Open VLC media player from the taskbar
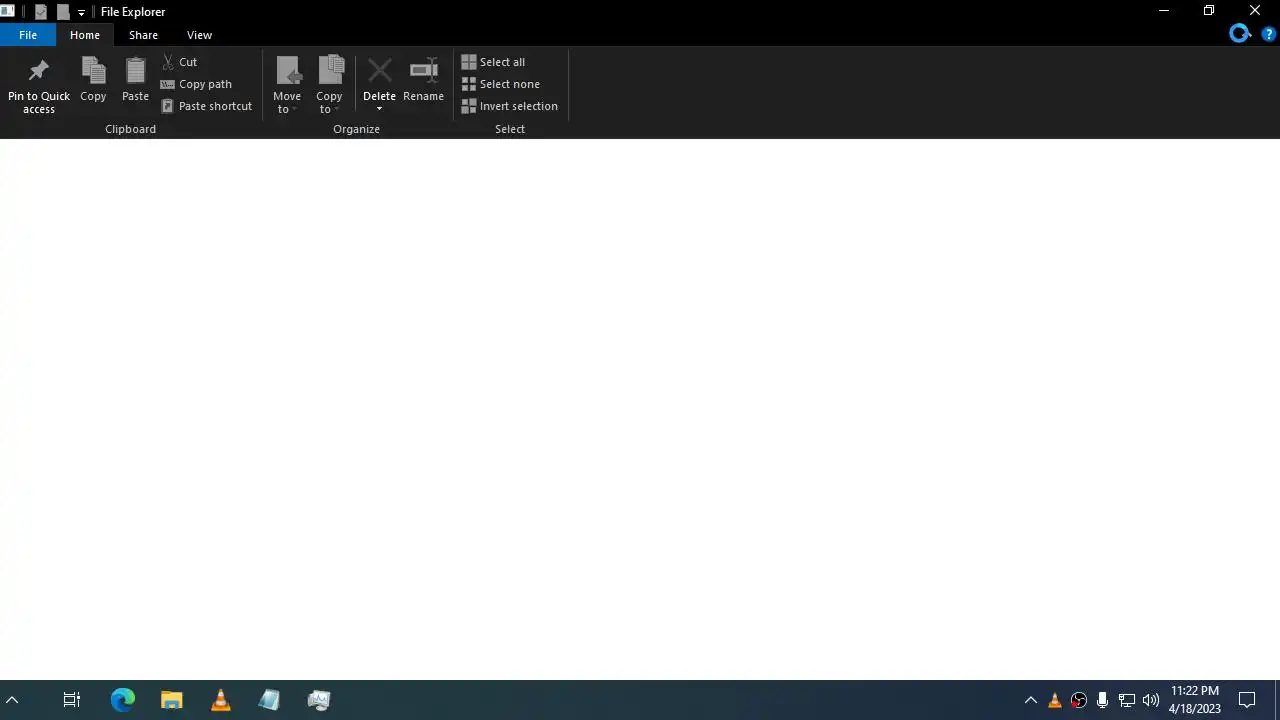This screenshot has width=1280, height=720. click(220, 700)
